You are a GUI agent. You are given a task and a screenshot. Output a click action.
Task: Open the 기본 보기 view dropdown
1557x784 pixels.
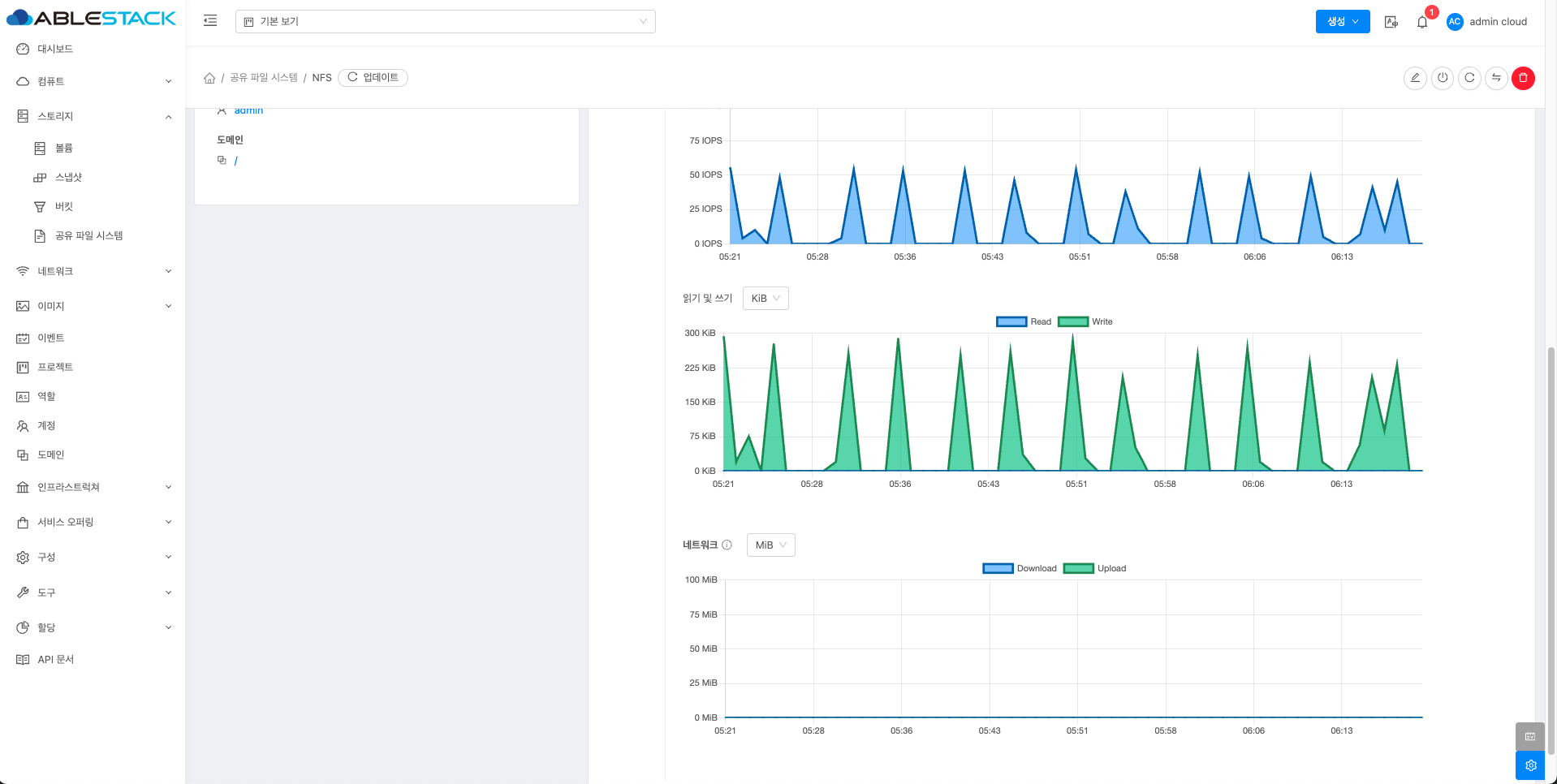click(x=445, y=22)
